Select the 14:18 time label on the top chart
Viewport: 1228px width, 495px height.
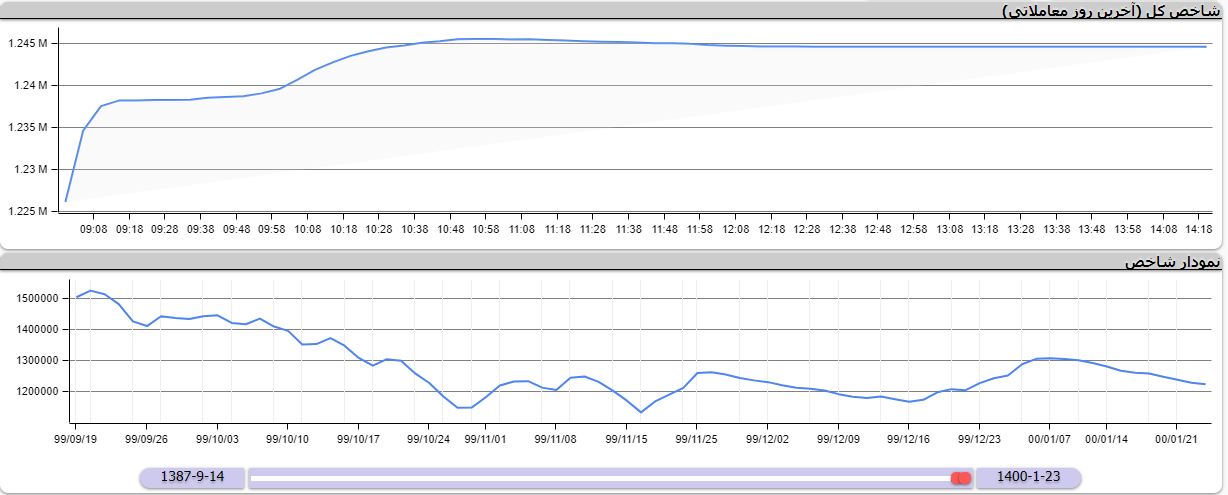(x=1199, y=229)
